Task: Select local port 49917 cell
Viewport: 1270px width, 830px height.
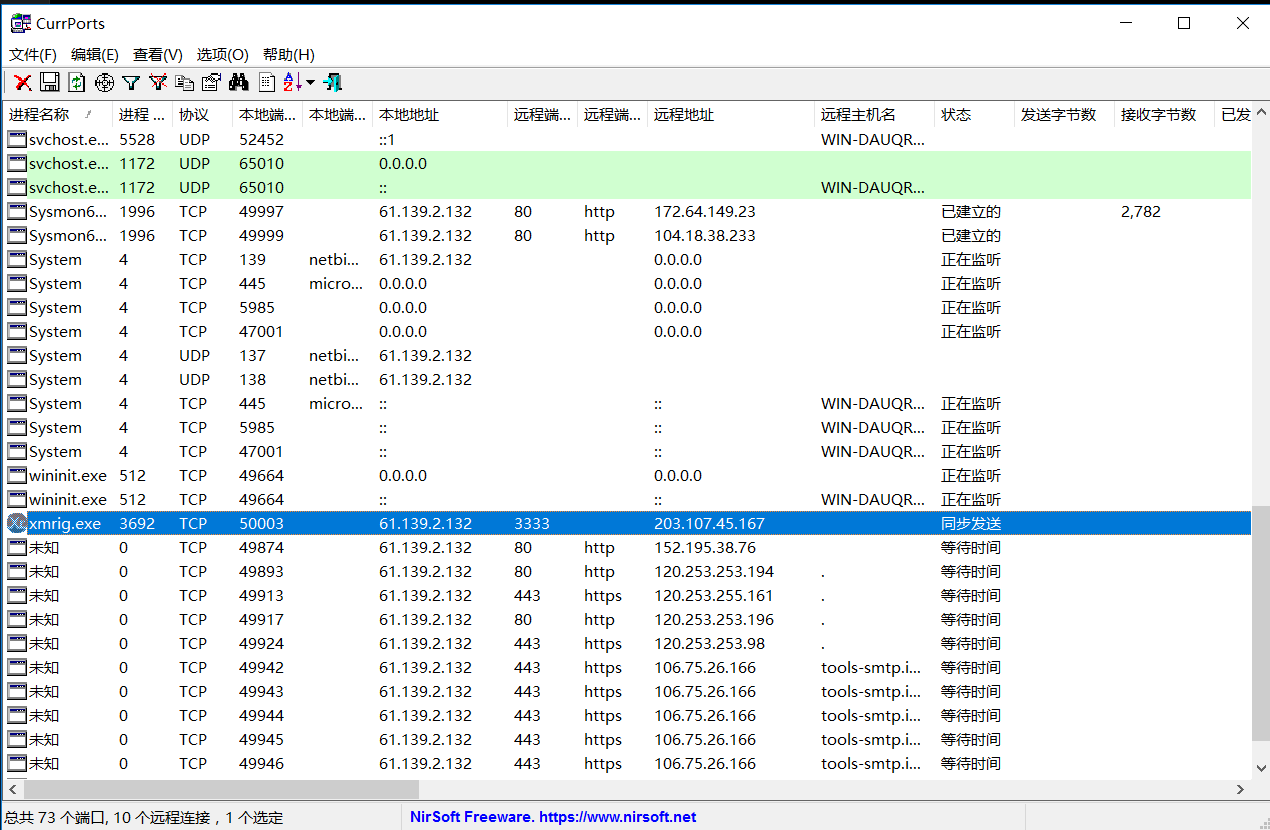Action: (261, 620)
